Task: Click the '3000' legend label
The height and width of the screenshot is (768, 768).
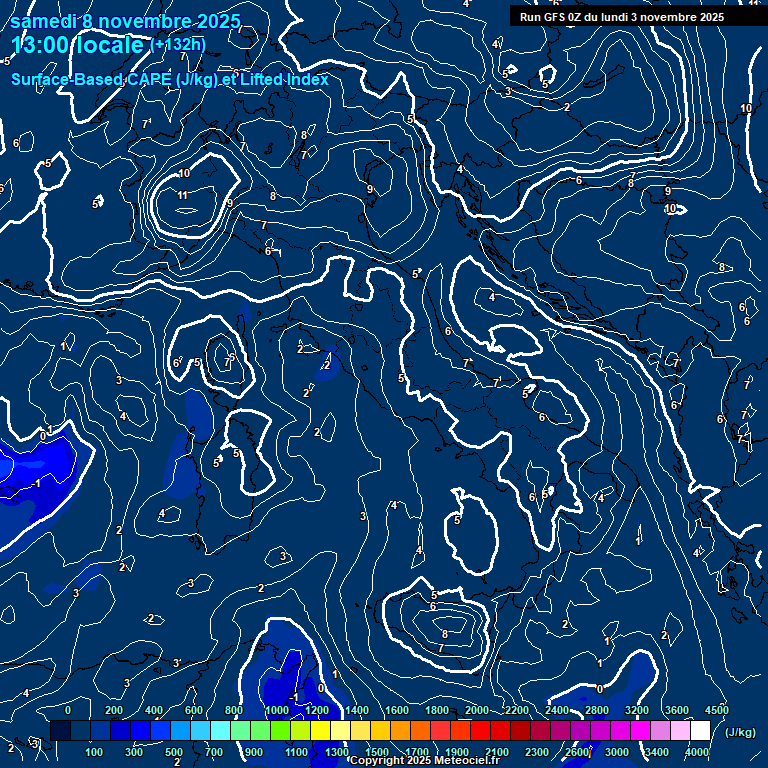Action: (x=617, y=752)
